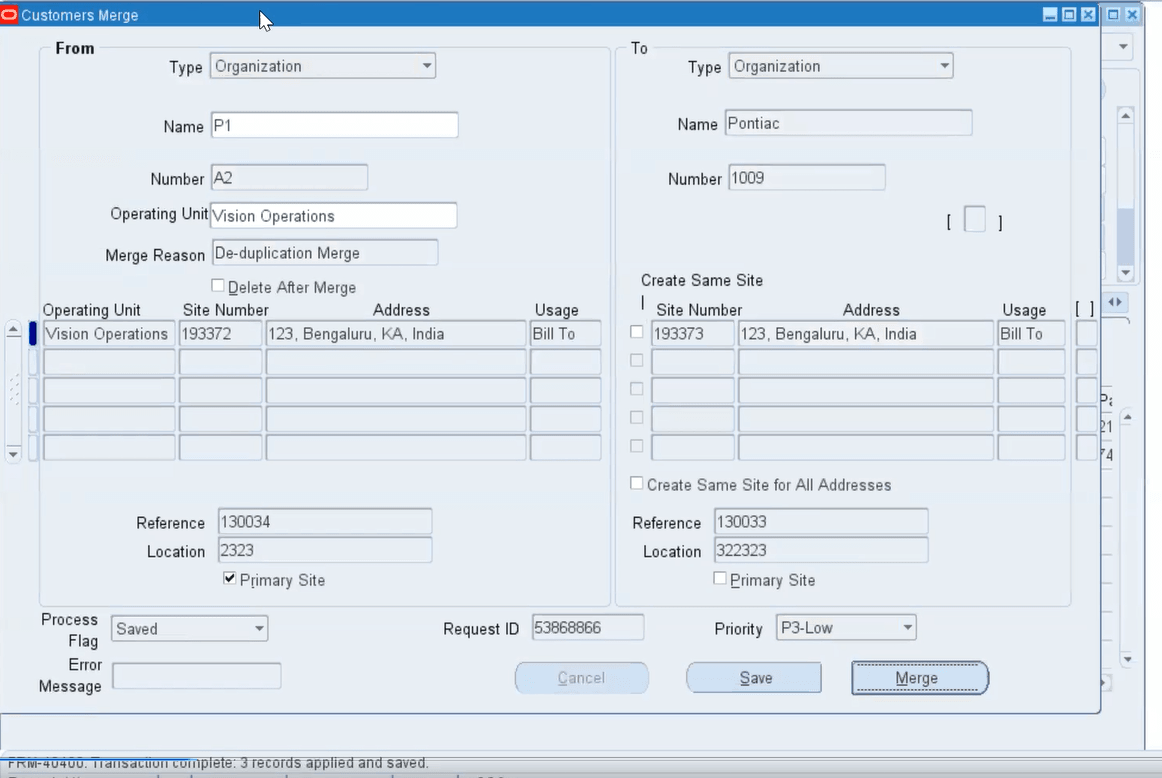
Task: Click the horizontal scroll arrows beside To grid
Action: [x=1115, y=302]
